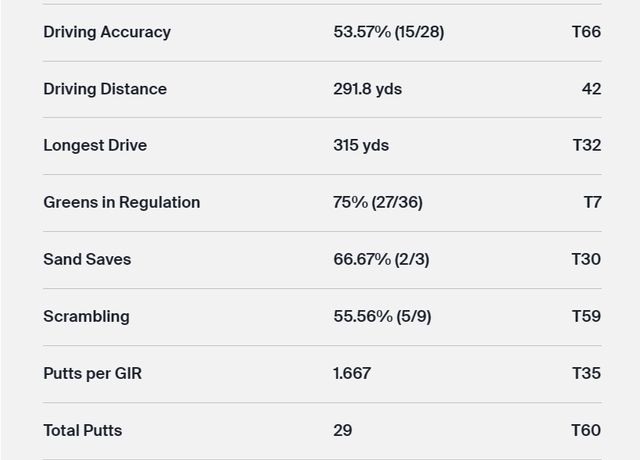Click the 66.67% (2/3) sand saves value
The width and height of the screenshot is (640, 460).
tap(381, 259)
